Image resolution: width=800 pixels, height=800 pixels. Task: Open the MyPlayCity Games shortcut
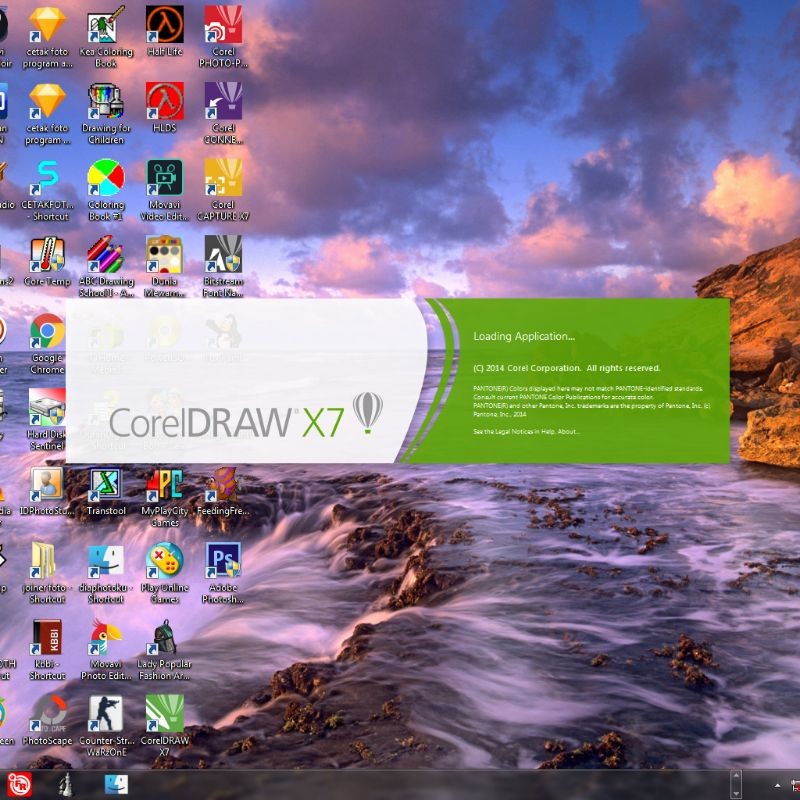[165, 496]
